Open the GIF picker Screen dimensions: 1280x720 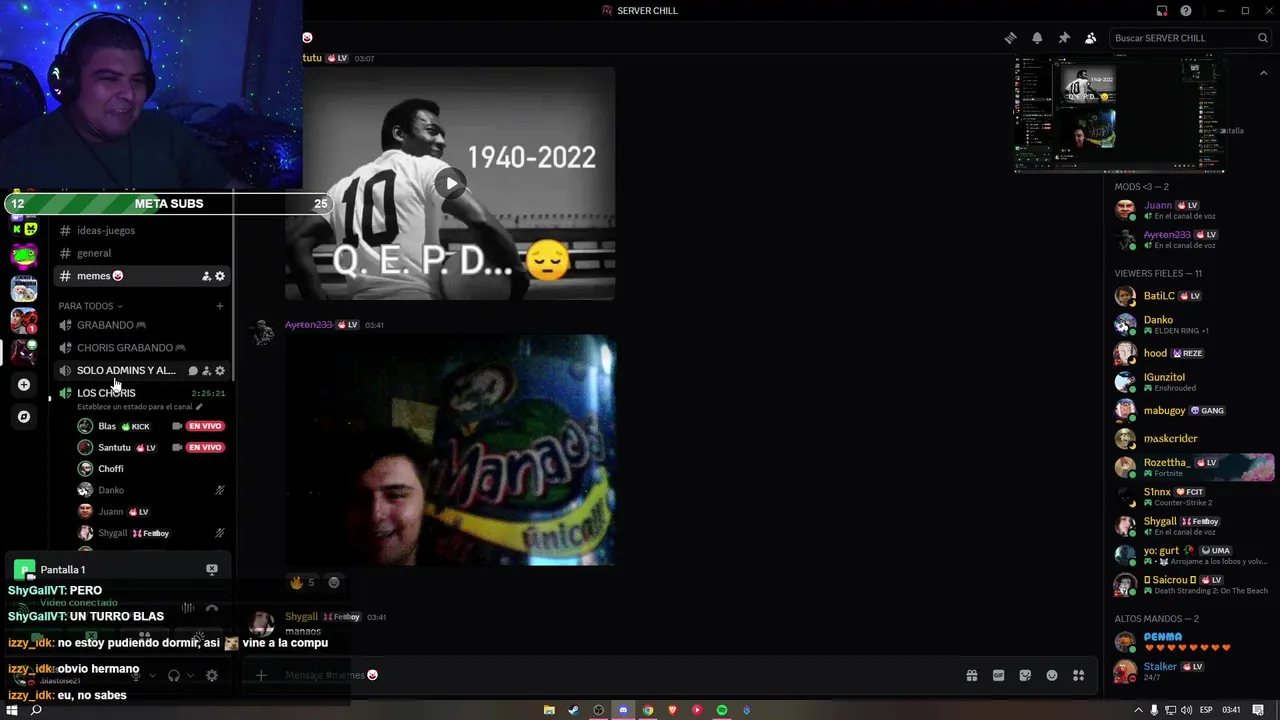tap(998, 676)
